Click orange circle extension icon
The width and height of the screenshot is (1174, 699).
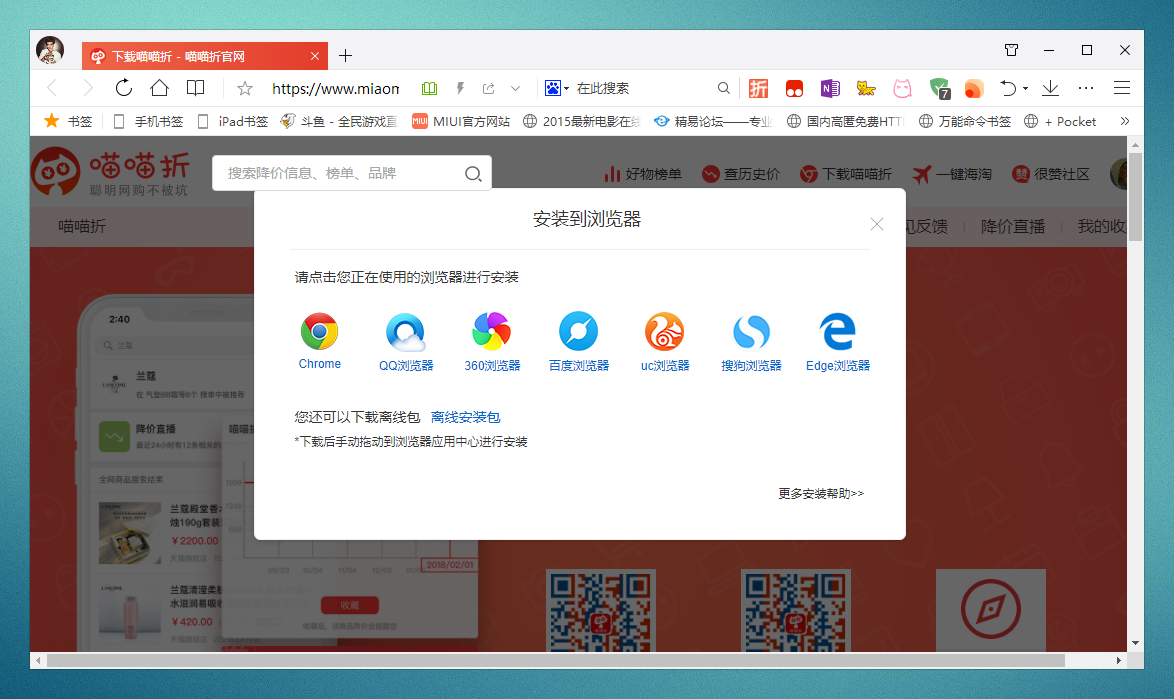pos(974,89)
